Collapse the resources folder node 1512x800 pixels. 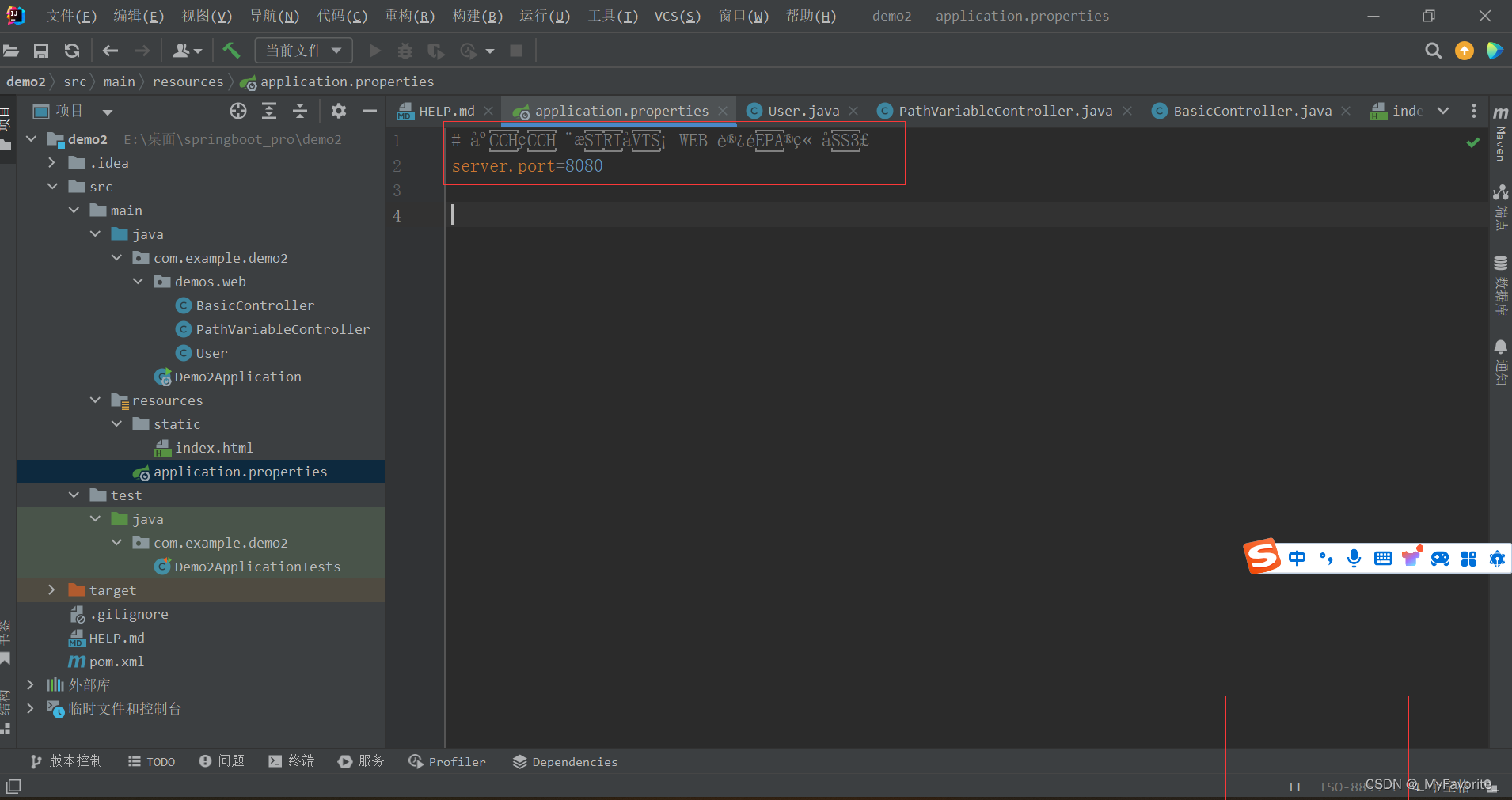tap(95, 400)
